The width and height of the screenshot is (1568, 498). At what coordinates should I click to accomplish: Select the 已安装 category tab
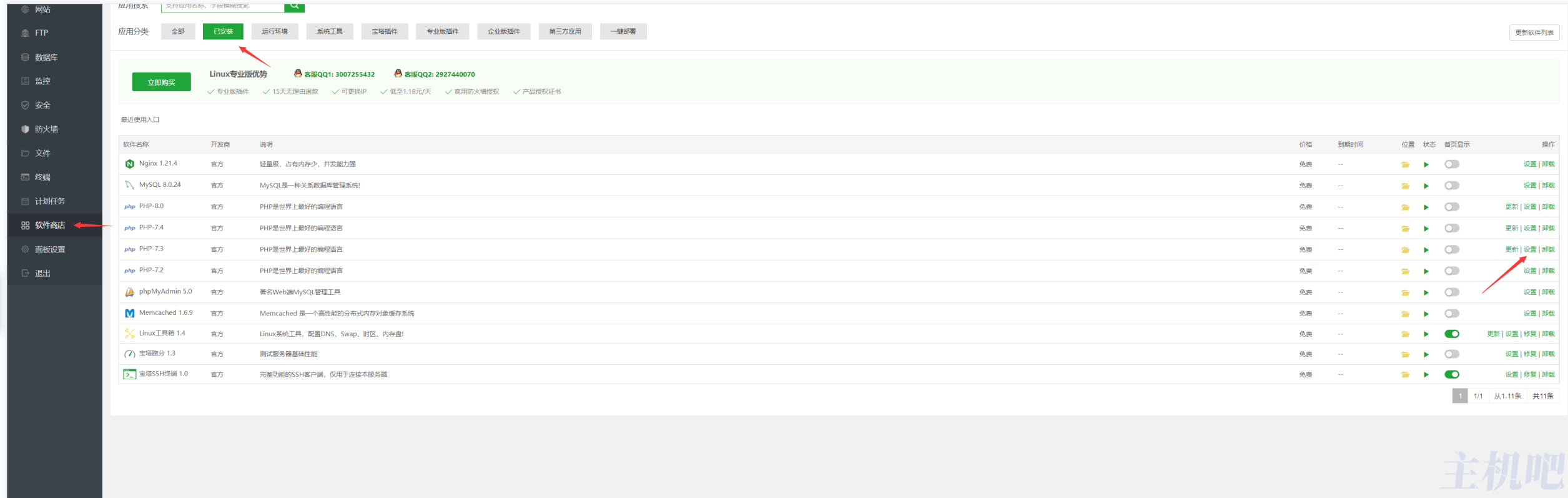point(223,31)
